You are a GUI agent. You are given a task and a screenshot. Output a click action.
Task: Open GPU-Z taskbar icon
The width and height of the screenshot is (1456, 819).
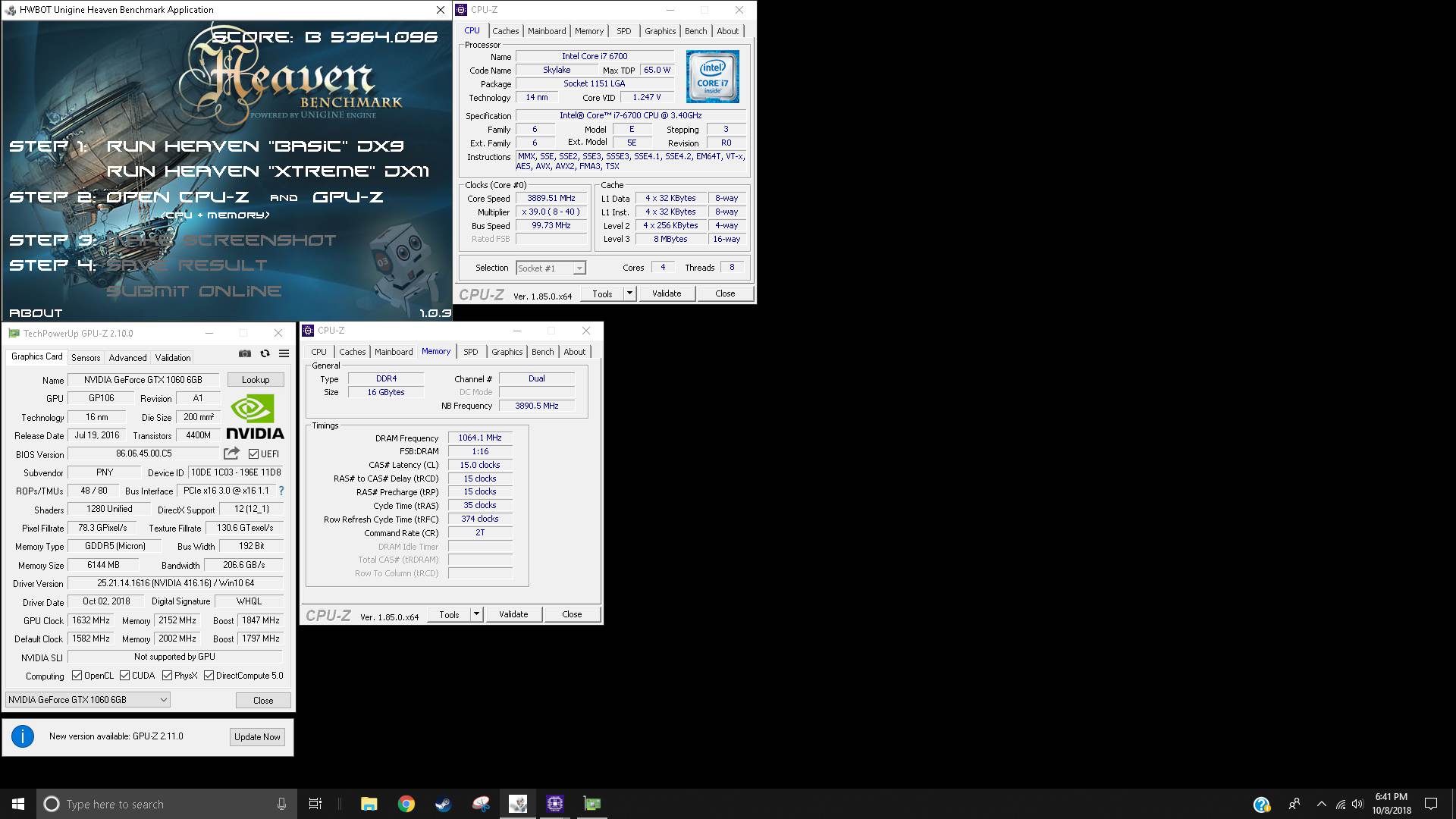click(592, 804)
